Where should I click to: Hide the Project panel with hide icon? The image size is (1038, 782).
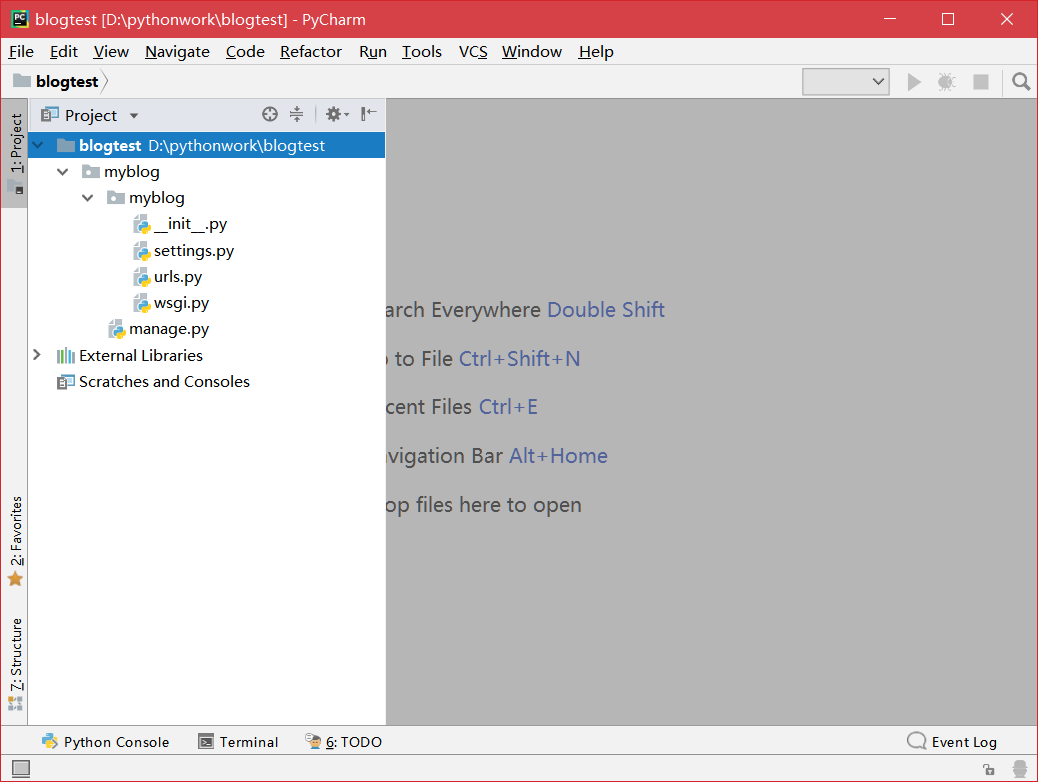[x=369, y=115]
